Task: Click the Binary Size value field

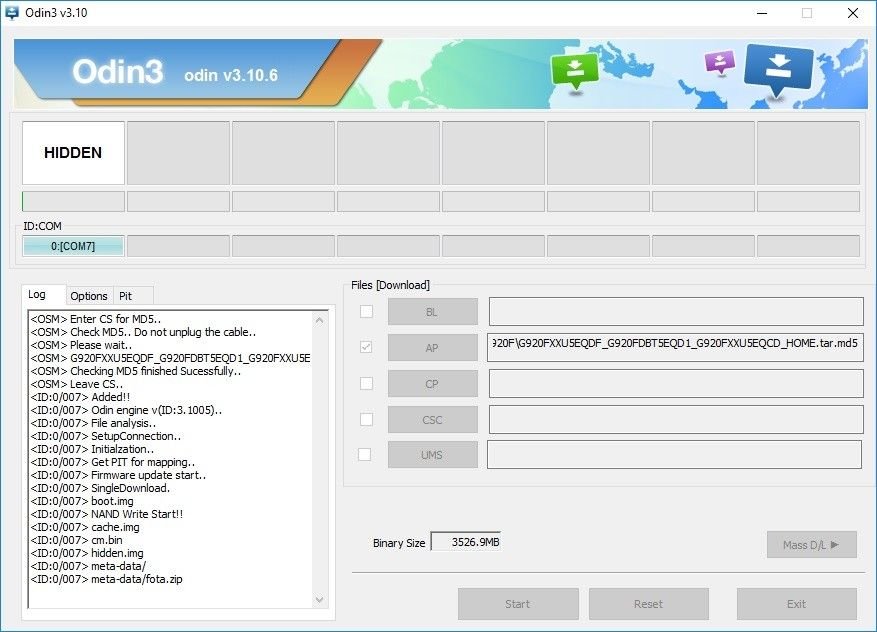Action: [466, 542]
